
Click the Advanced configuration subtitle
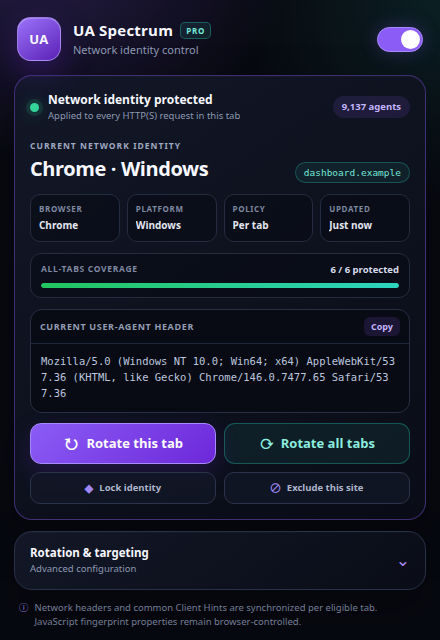(83, 569)
